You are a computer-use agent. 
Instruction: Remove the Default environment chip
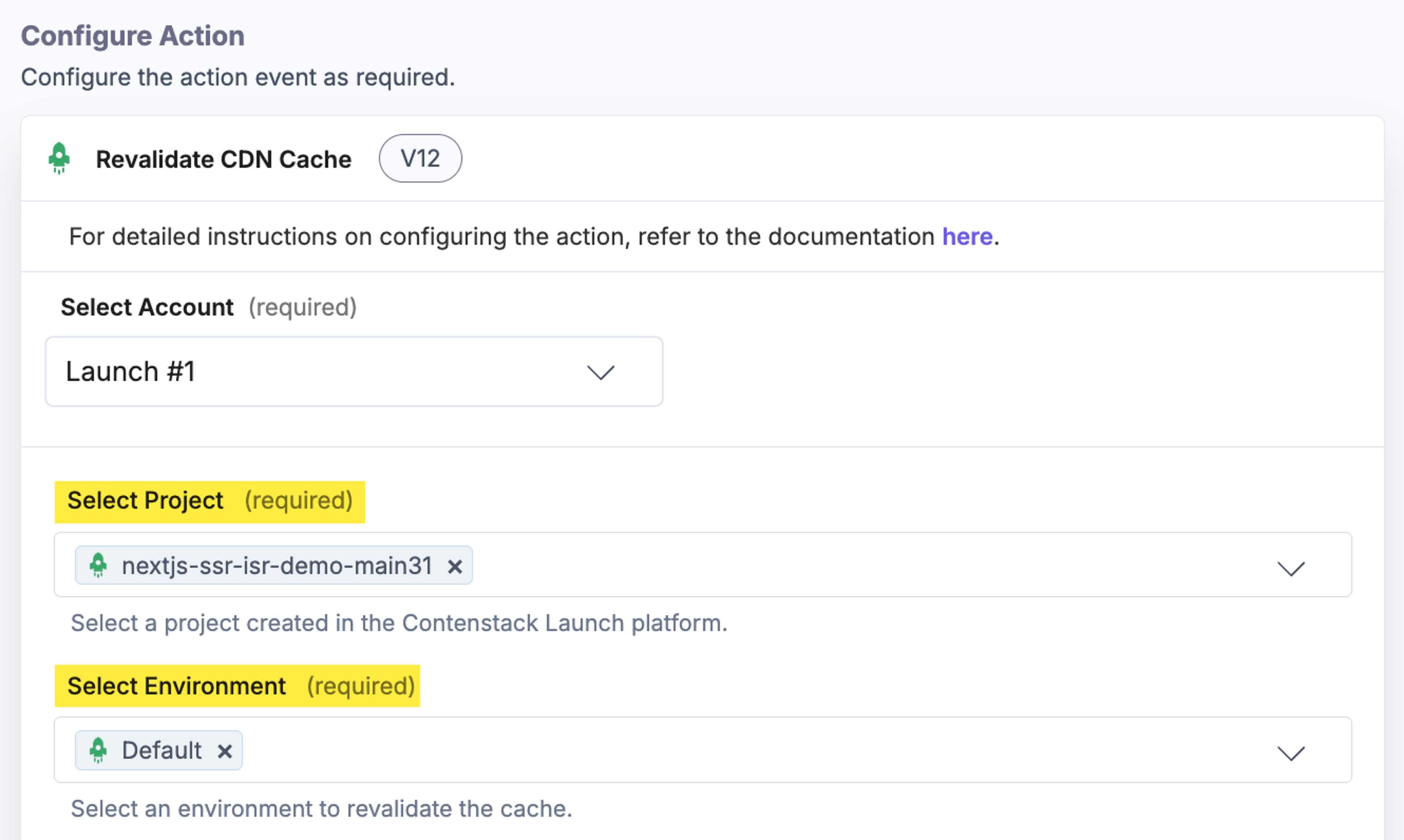[x=225, y=751]
